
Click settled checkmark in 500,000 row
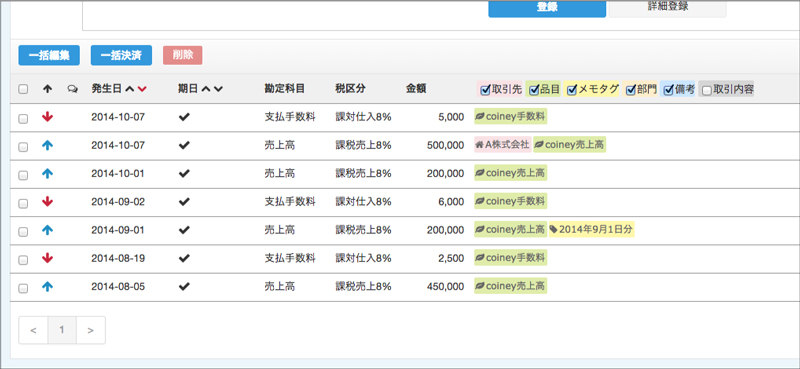point(184,145)
